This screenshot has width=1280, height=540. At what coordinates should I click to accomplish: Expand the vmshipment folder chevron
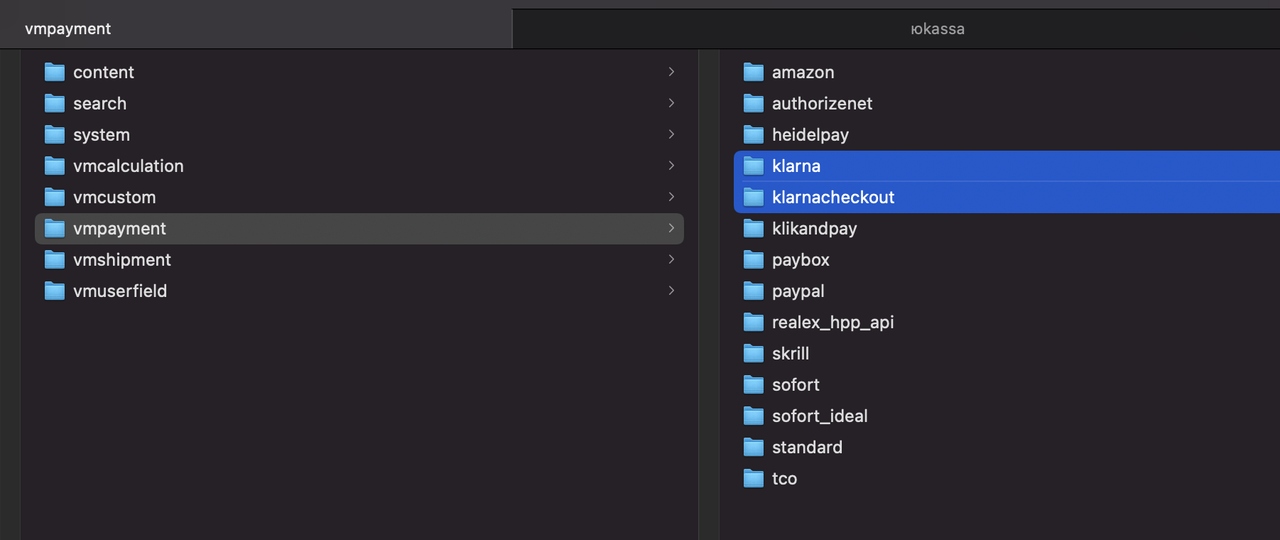671,259
